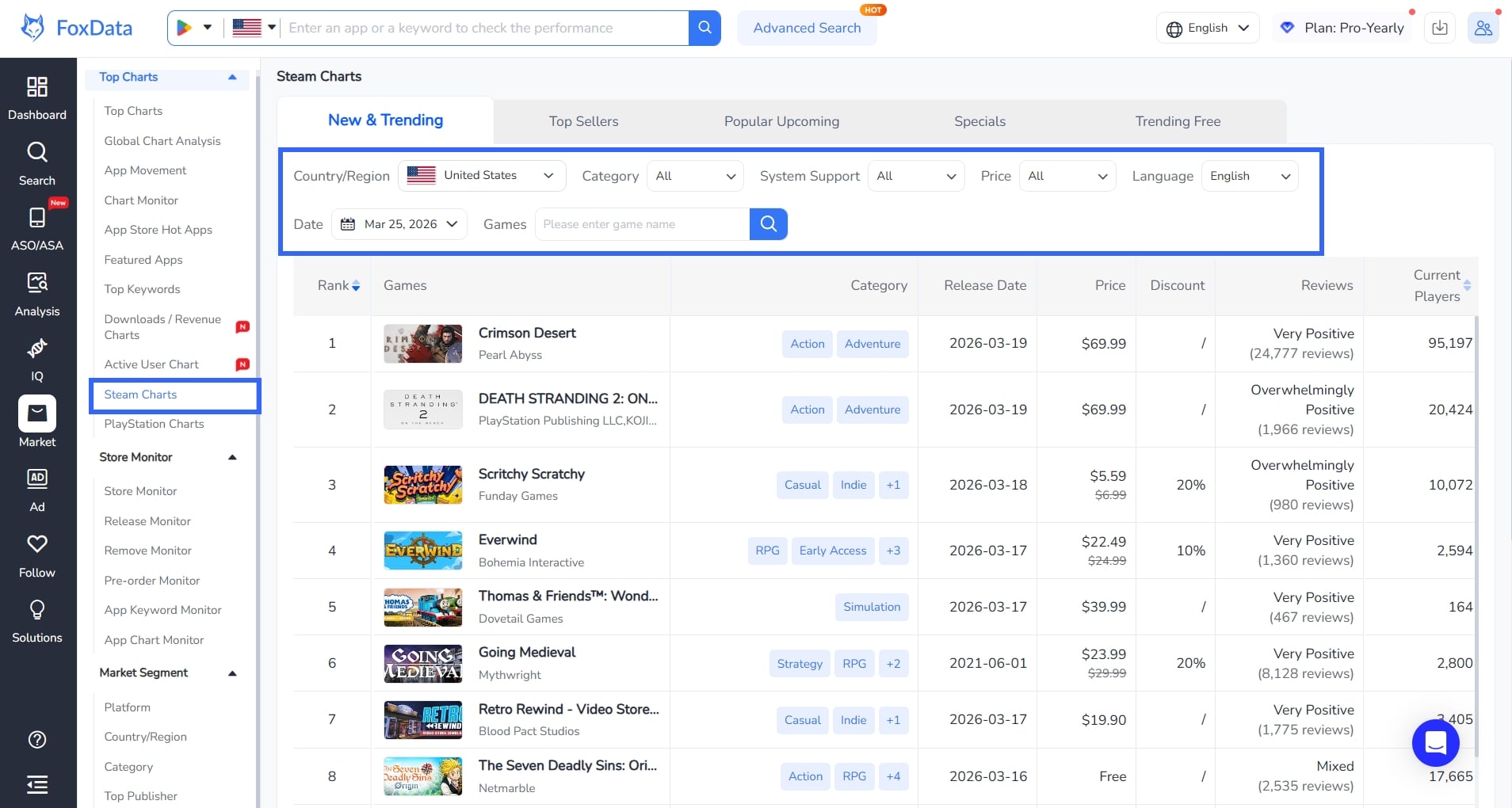The height and width of the screenshot is (808, 1512).
Task: Click the Advanced Search button
Action: 807,28
